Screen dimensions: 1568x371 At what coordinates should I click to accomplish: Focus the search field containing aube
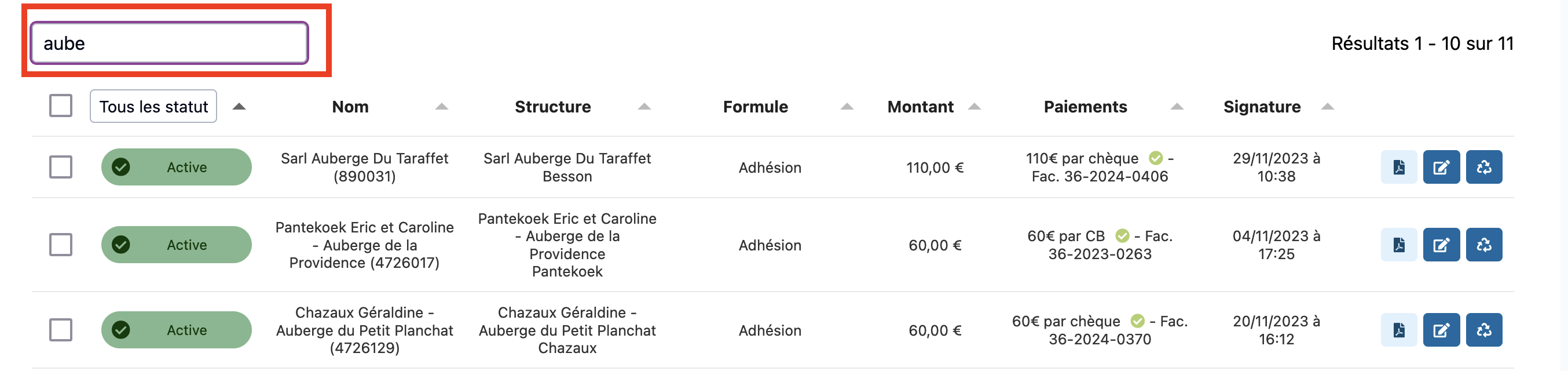170,43
